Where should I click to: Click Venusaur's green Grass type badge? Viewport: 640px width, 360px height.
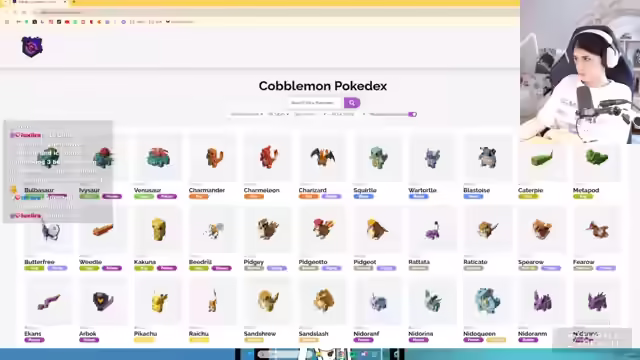tap(144, 197)
